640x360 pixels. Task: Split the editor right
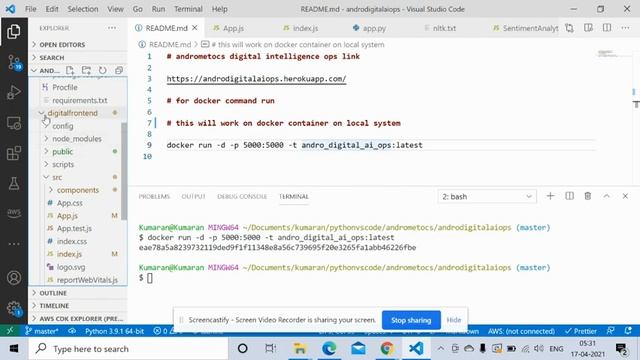(x=607, y=28)
